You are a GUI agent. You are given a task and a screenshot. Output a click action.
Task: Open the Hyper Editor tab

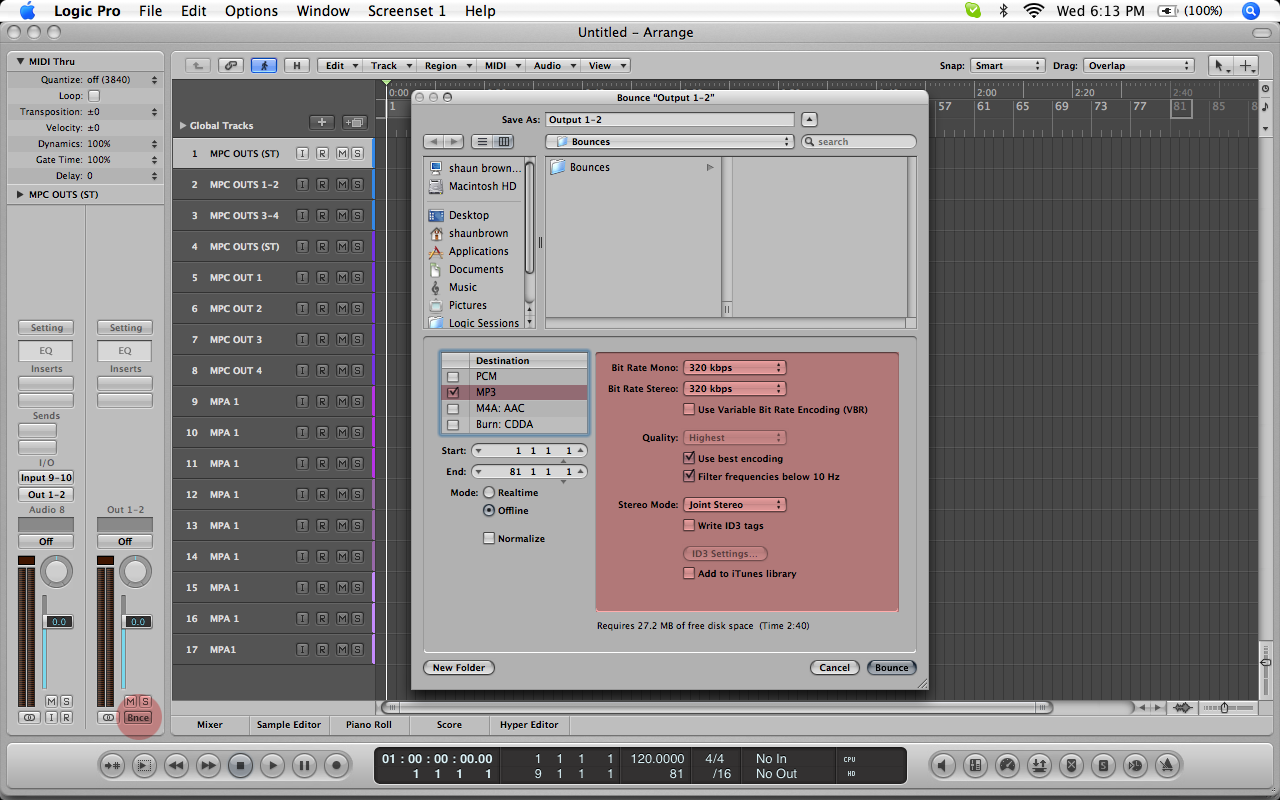click(x=529, y=725)
